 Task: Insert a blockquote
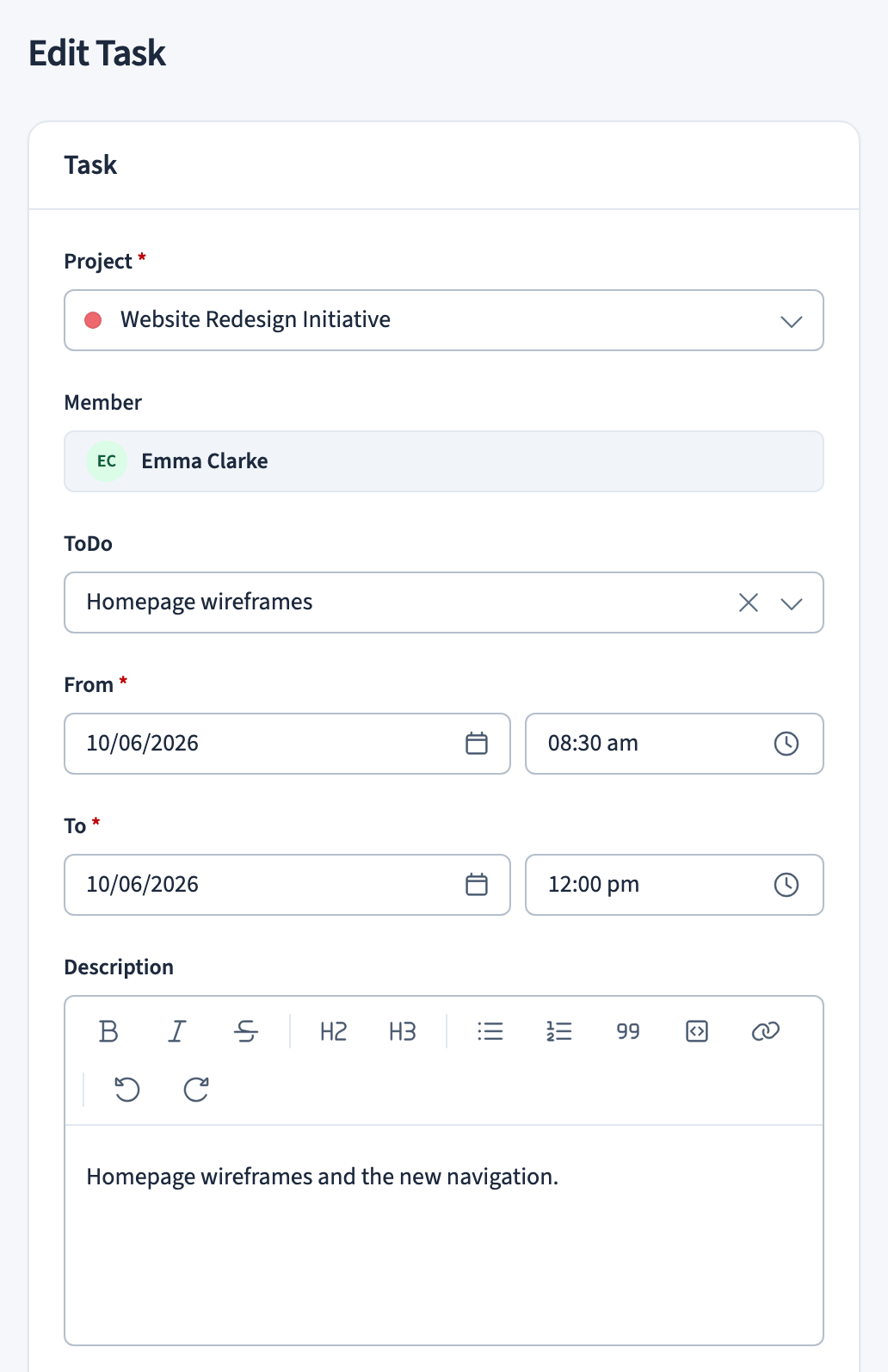coord(628,1031)
